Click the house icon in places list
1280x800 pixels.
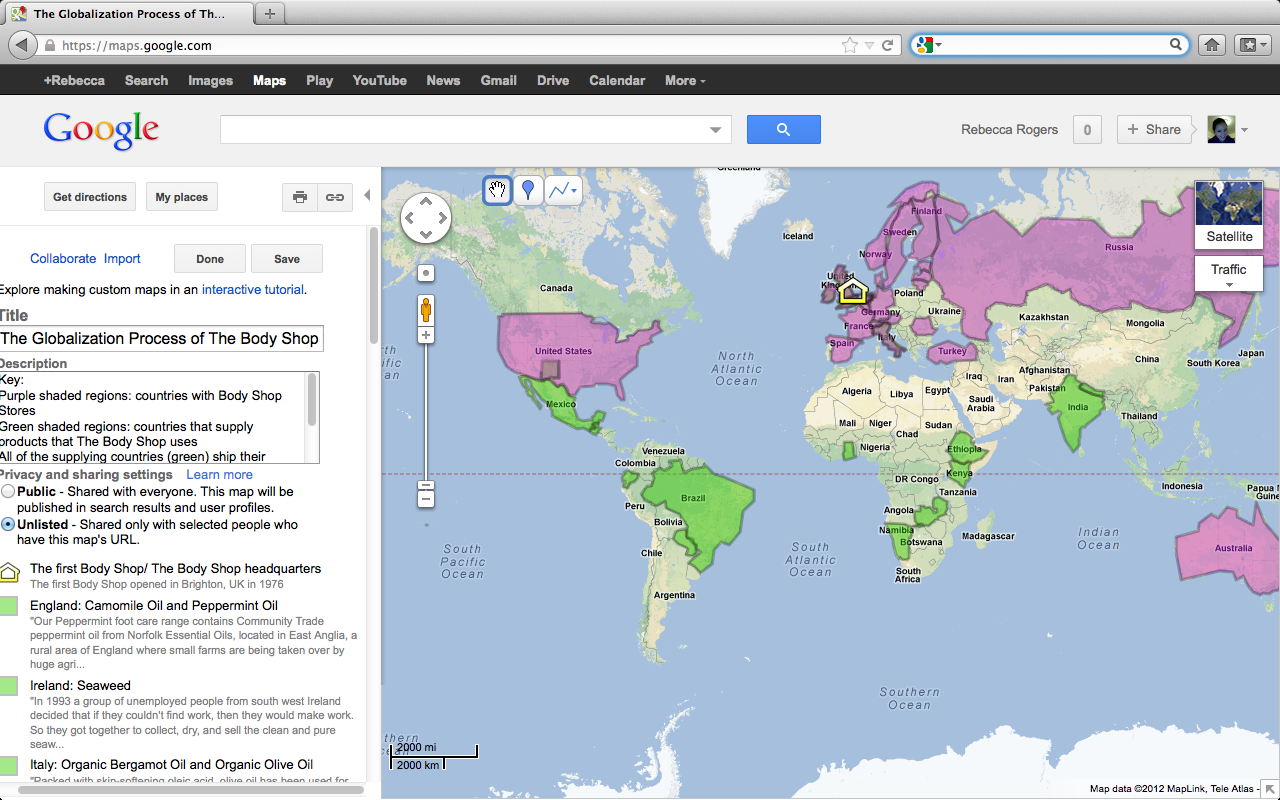point(9,572)
